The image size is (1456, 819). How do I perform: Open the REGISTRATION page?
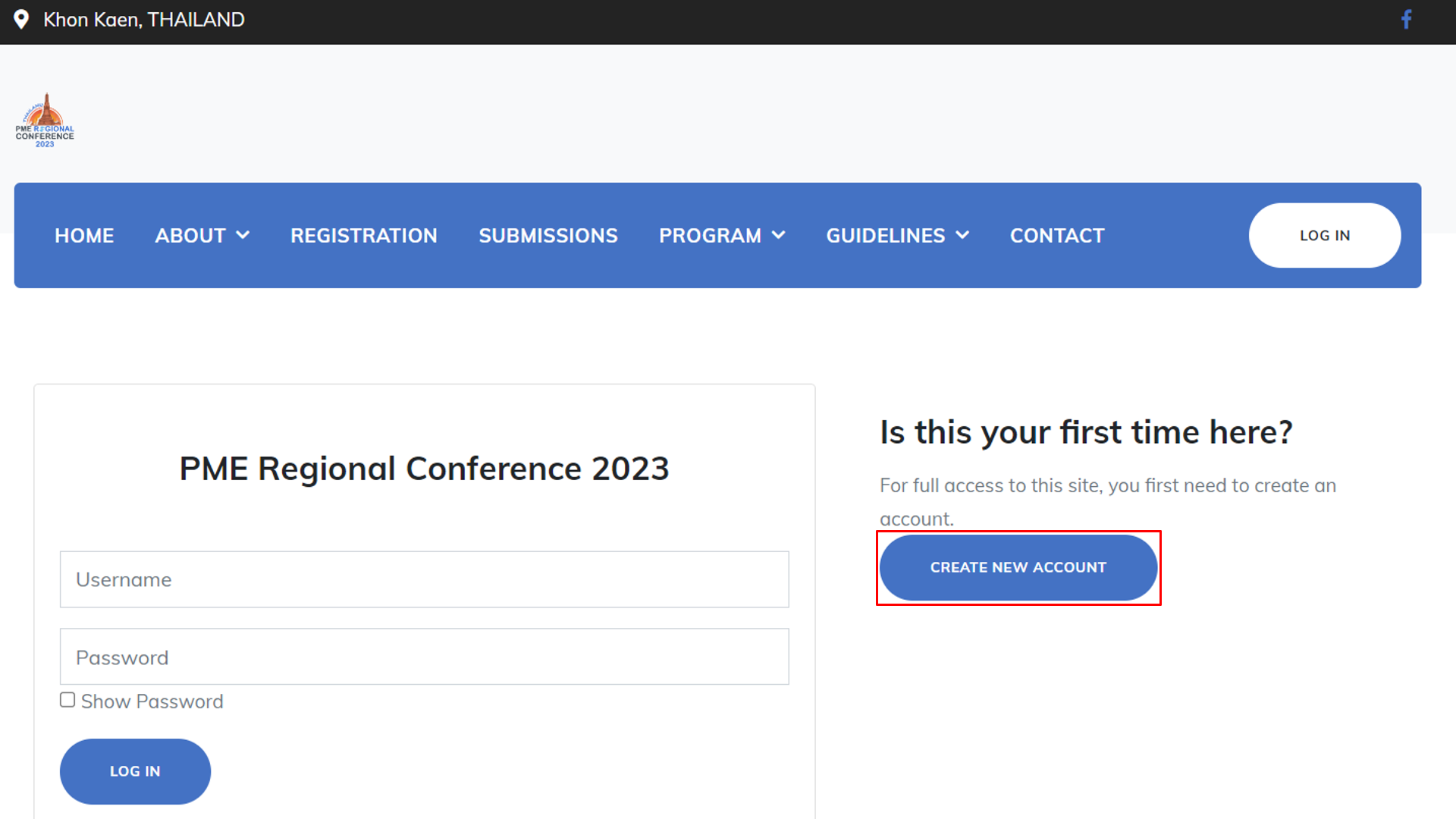point(364,236)
